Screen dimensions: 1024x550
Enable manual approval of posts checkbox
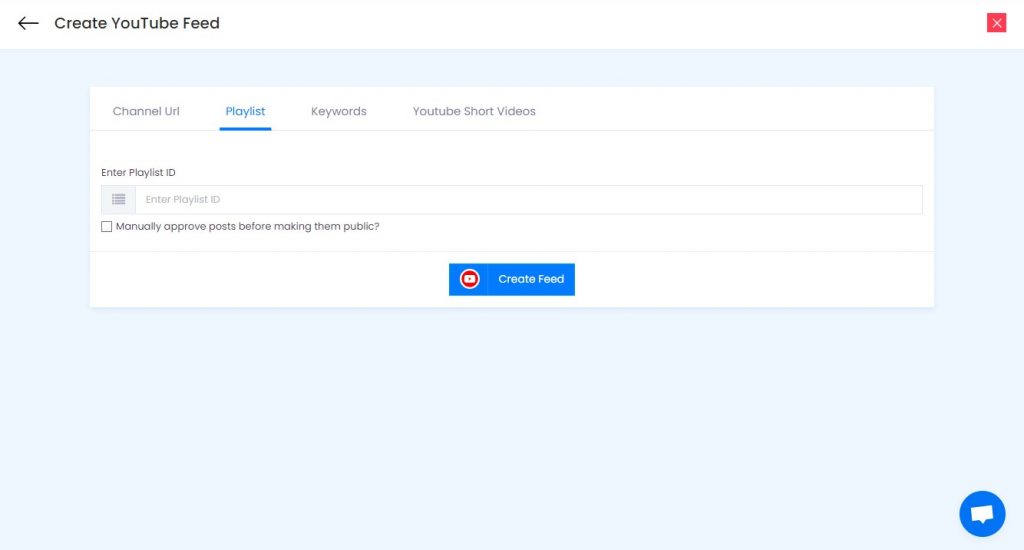[x=106, y=227]
